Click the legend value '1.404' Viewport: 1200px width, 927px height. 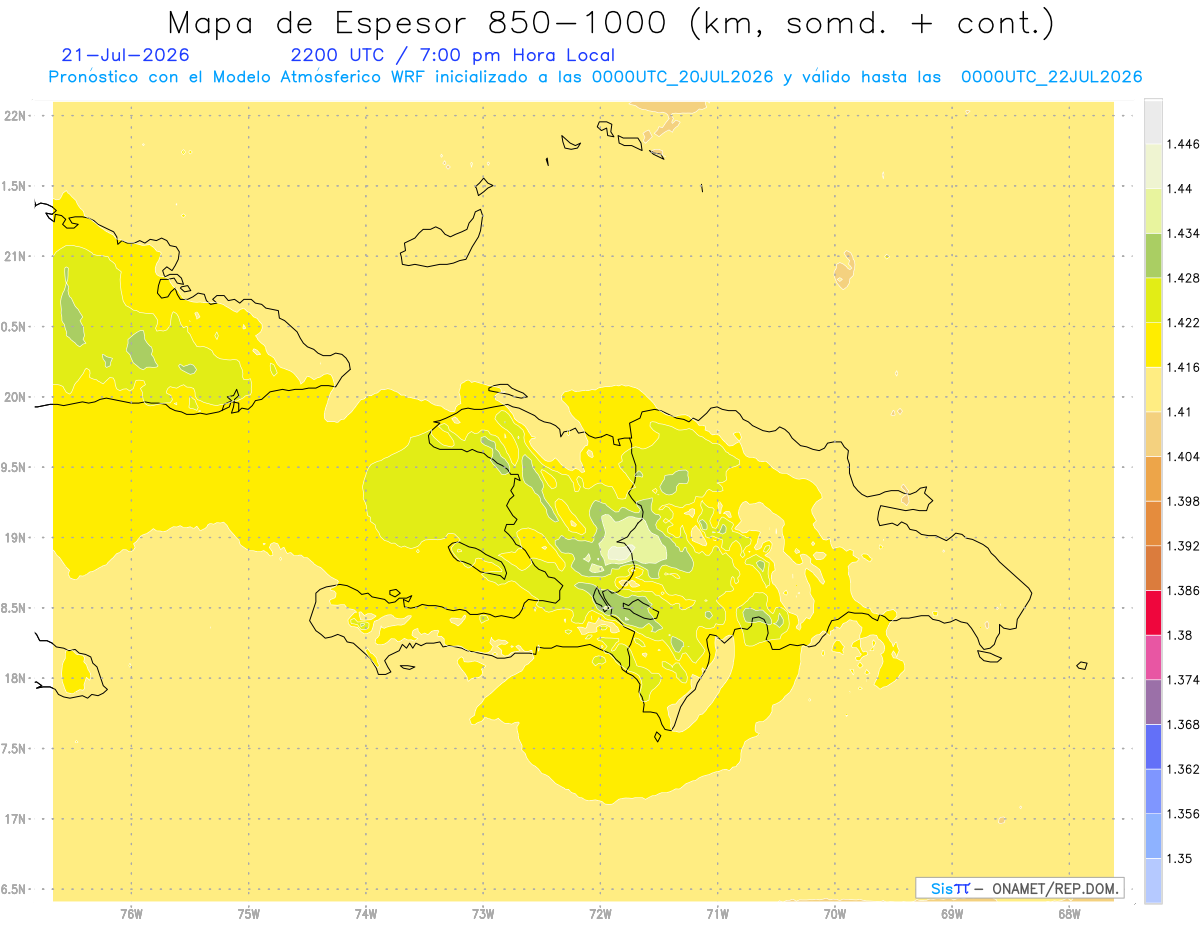pyautogui.click(x=1183, y=456)
